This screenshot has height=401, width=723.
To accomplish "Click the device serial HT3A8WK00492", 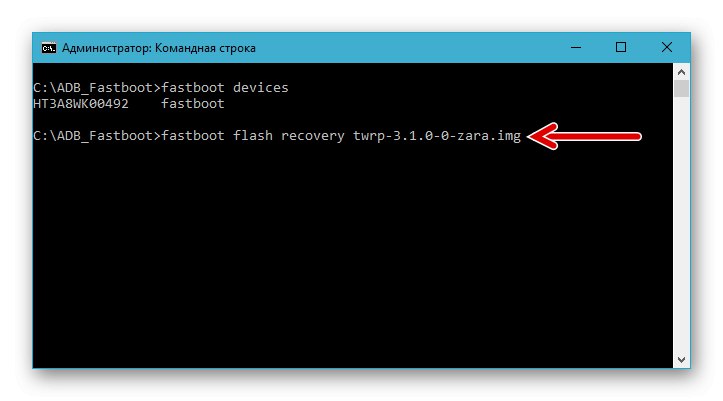I will tap(75, 103).
